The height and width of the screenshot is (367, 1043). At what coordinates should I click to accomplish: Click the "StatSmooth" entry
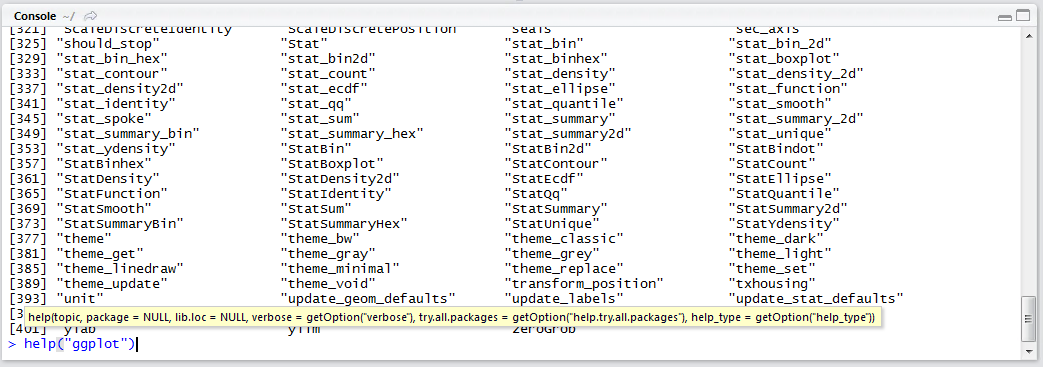104,208
